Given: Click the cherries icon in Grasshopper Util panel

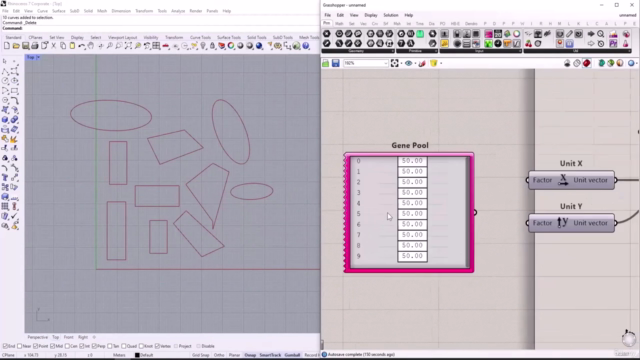Looking at the screenshot, I should pos(529,43).
